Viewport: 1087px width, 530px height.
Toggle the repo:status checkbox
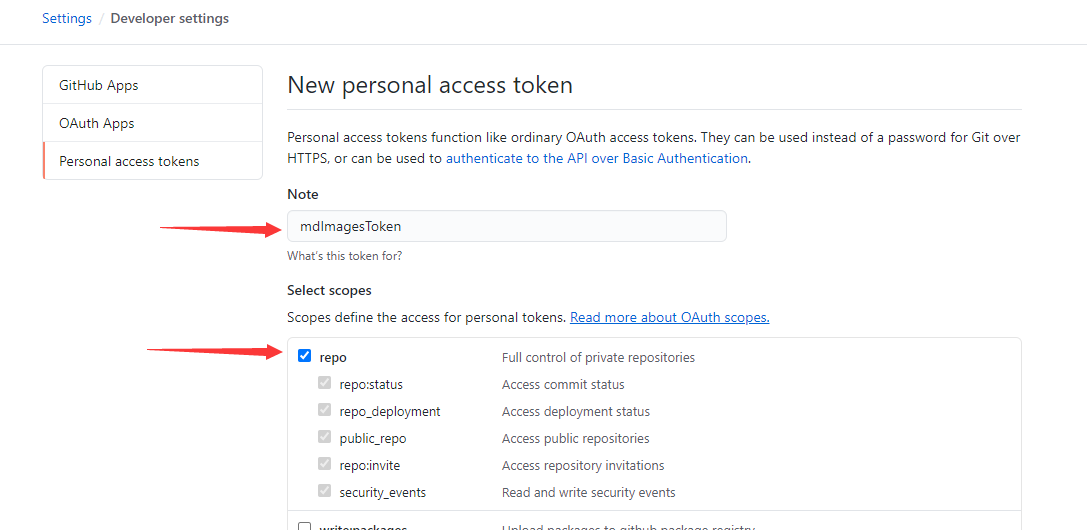324,383
